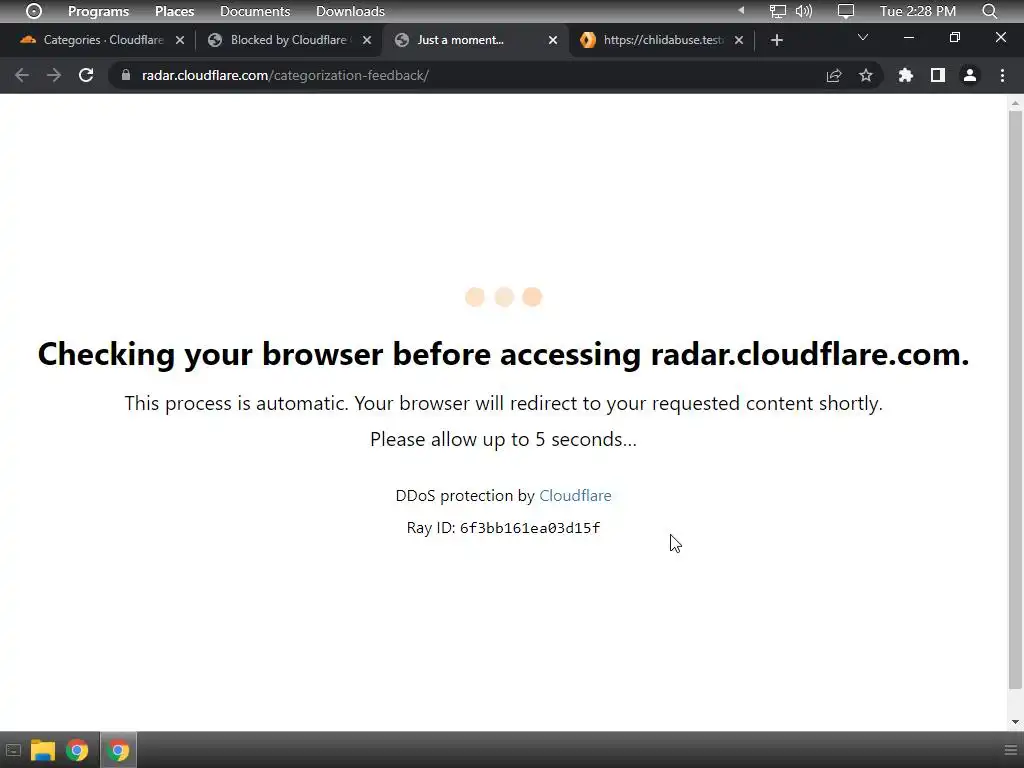Open the taskbar hamburger menu
Image resolution: width=1024 pixels, height=768 pixels.
click(1010, 750)
